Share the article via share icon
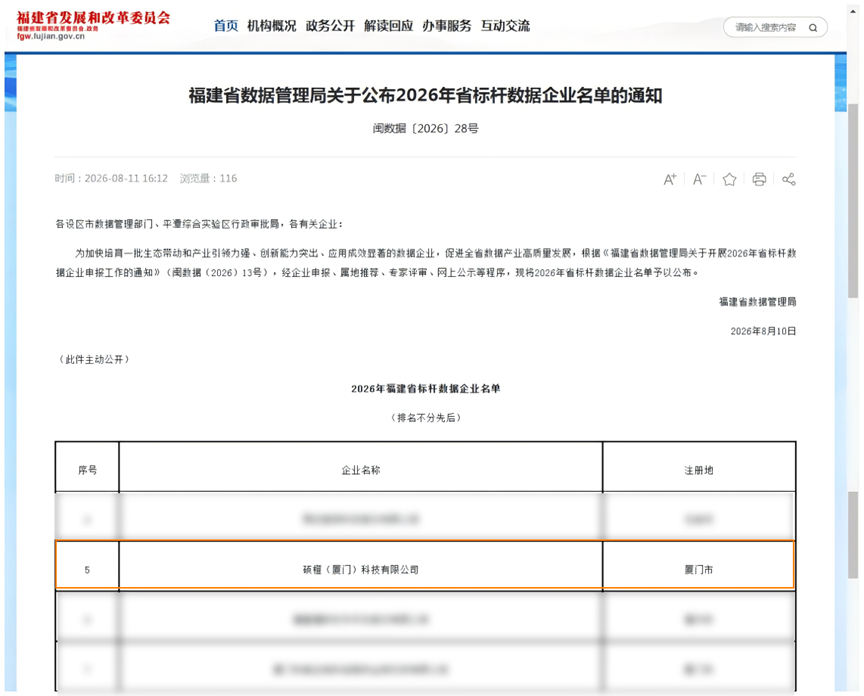Screen dimensions: 864x696 tap(789, 179)
